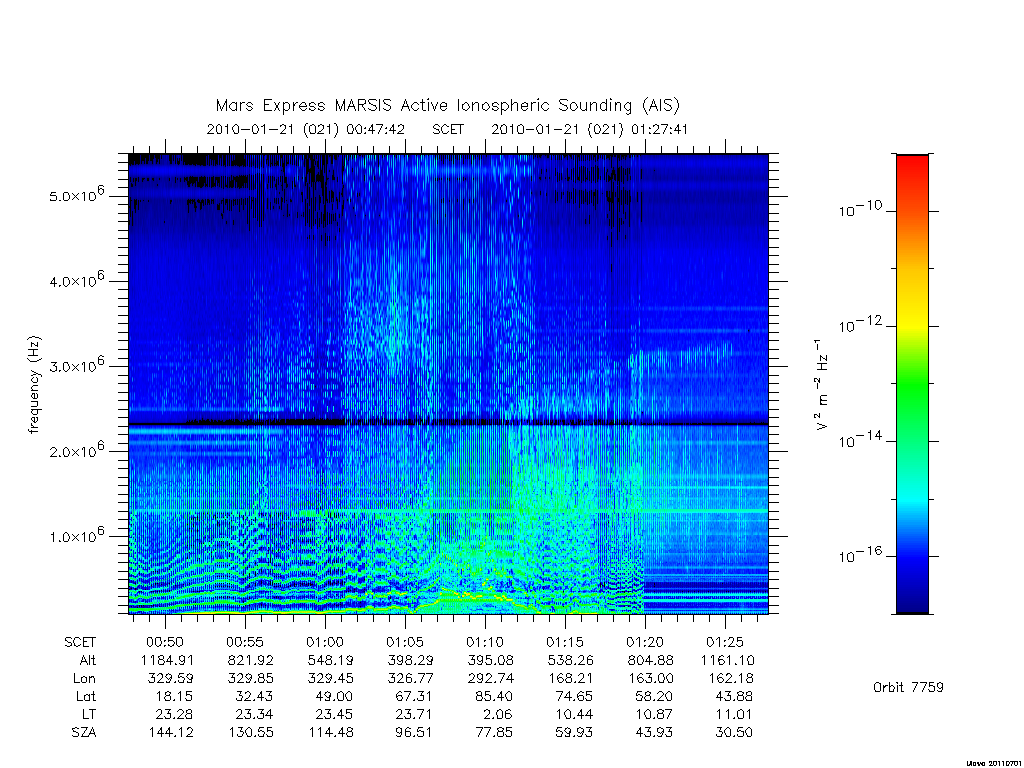Image resolution: width=1024 pixels, height=768 pixels.
Task: Click the altitude value '1161.10'
Action: [728, 660]
